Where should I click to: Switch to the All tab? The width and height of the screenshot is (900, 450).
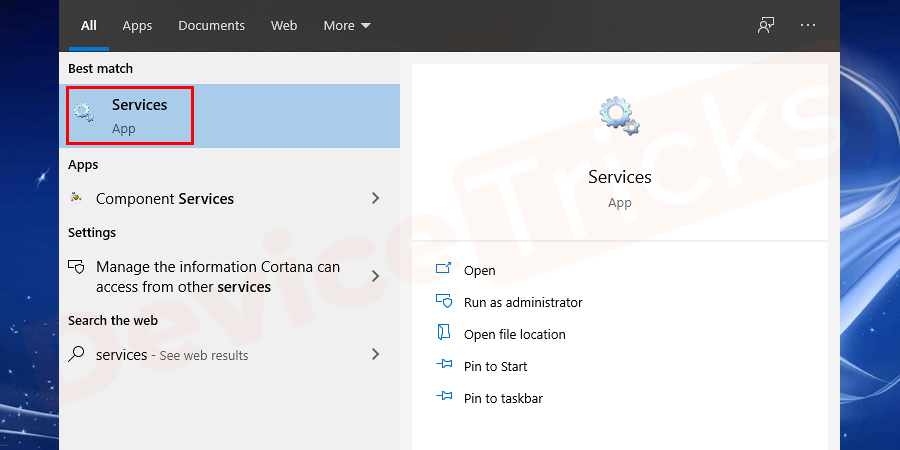(89, 26)
